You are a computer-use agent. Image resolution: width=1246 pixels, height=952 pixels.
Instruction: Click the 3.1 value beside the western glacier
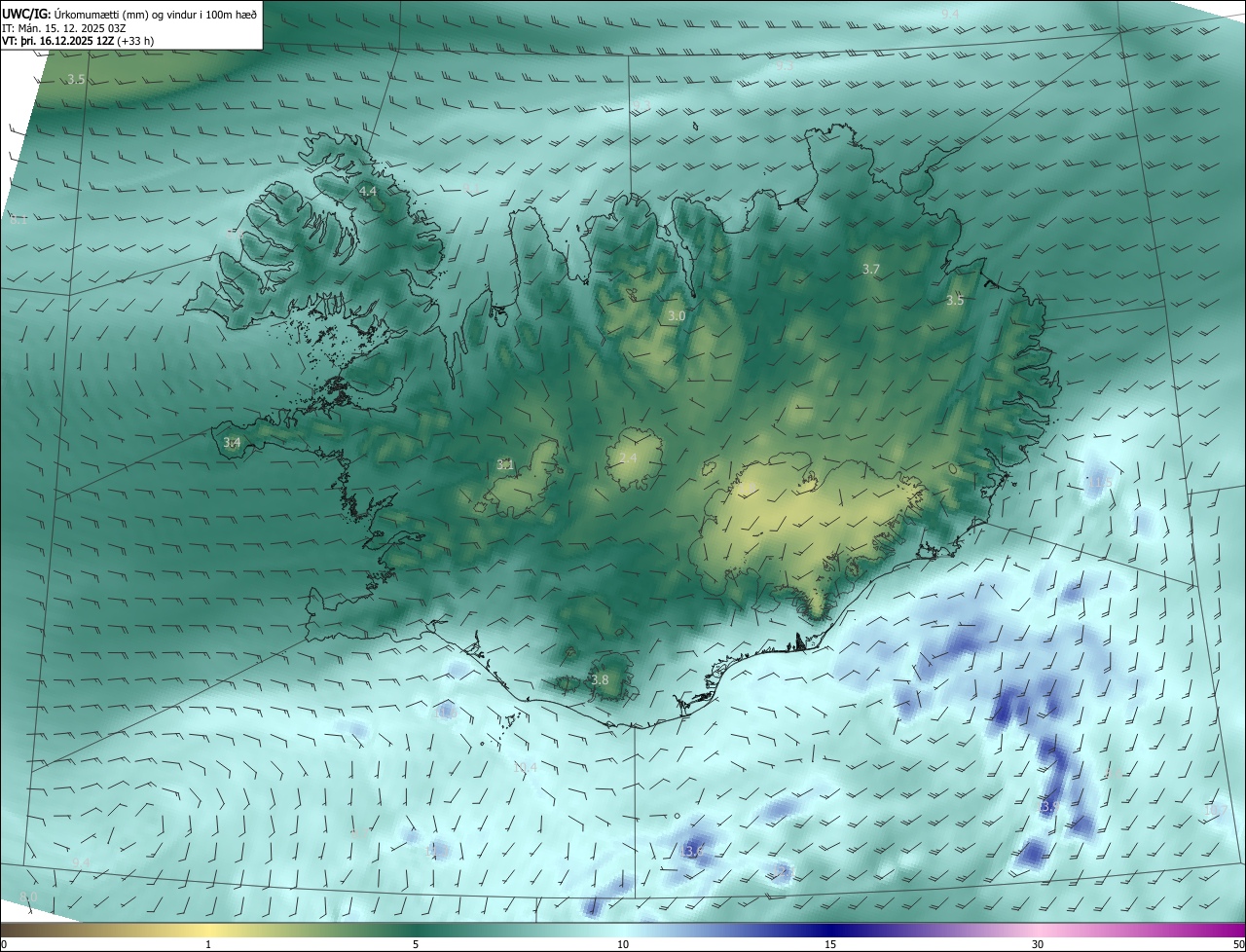pyautogui.click(x=505, y=464)
